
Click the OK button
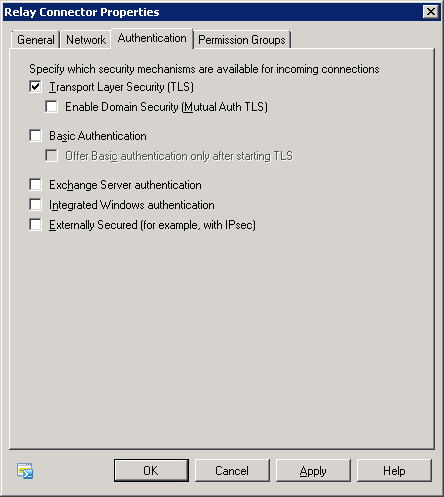coord(151,470)
